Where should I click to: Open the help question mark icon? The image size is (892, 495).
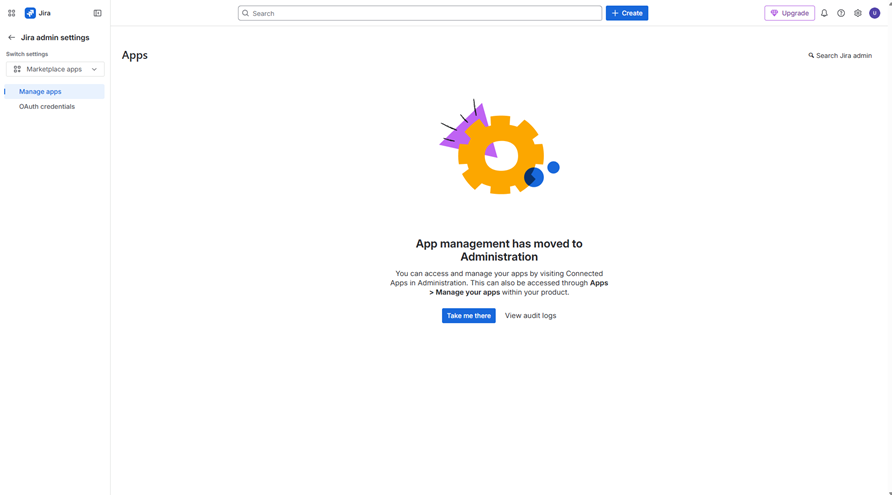point(841,13)
